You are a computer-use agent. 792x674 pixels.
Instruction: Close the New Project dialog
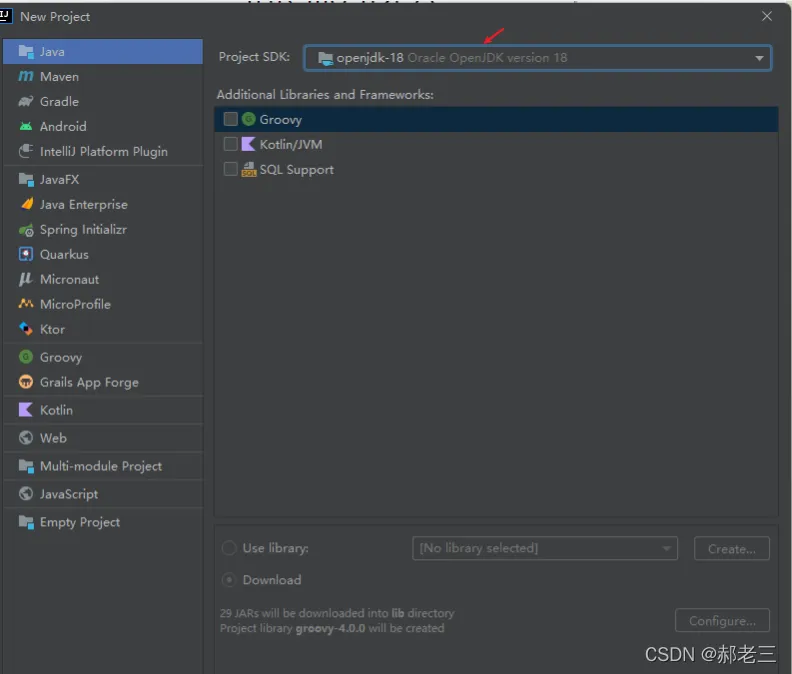pyautogui.click(x=767, y=16)
